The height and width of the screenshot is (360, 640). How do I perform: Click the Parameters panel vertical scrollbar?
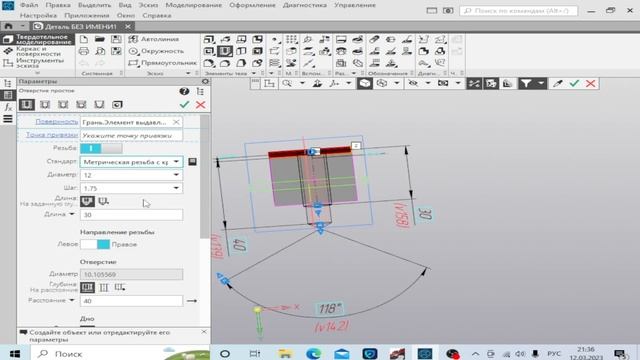[204, 176]
